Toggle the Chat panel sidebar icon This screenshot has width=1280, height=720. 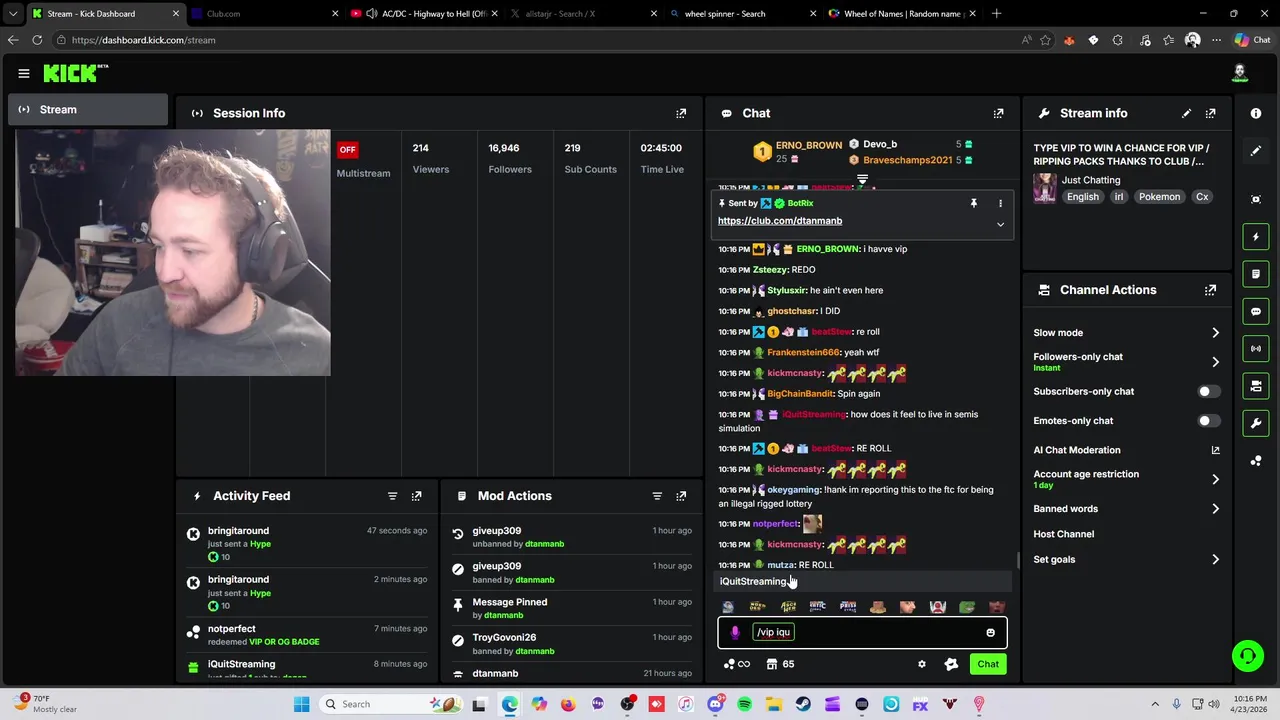1256,311
